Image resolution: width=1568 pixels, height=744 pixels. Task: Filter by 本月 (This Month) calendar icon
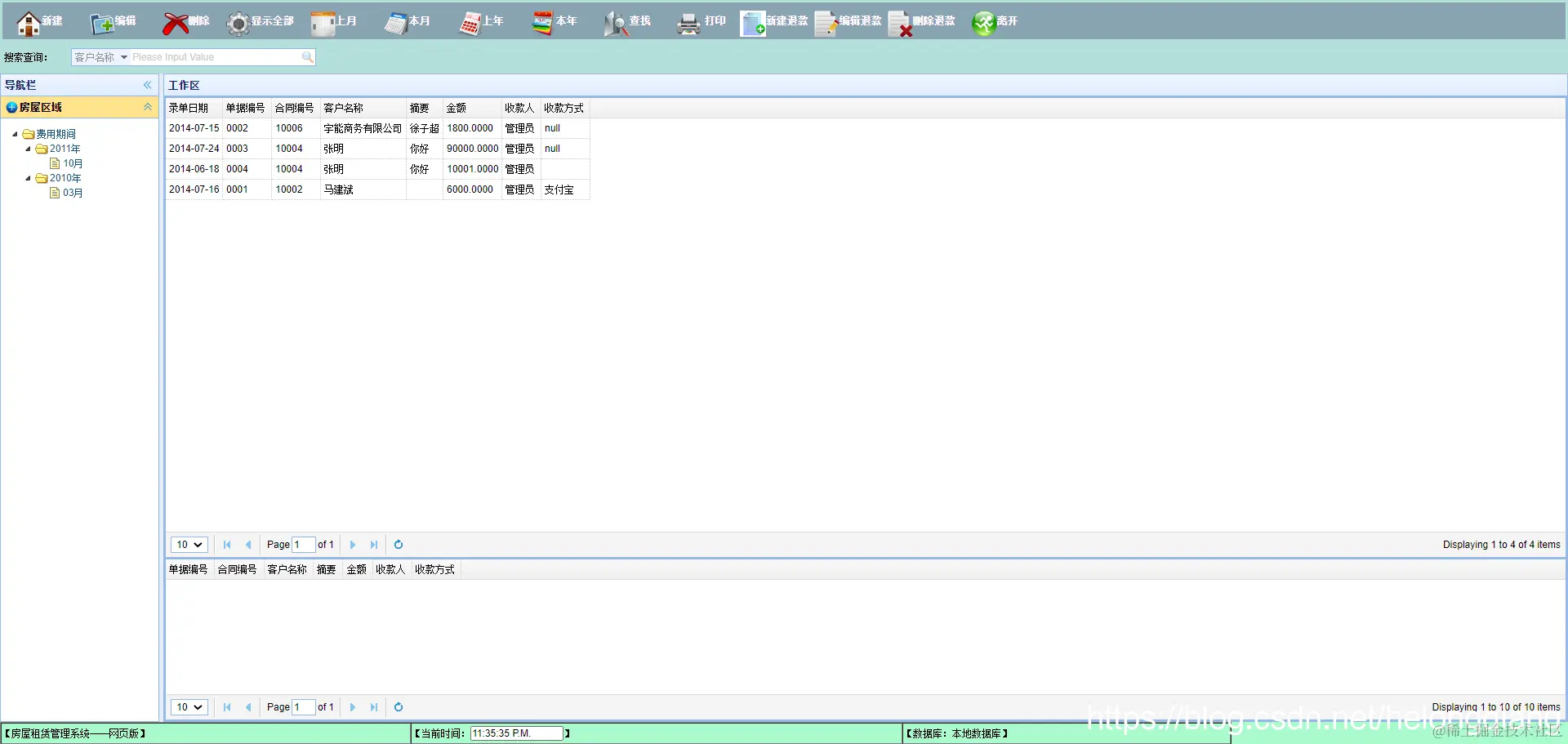pyautogui.click(x=396, y=23)
